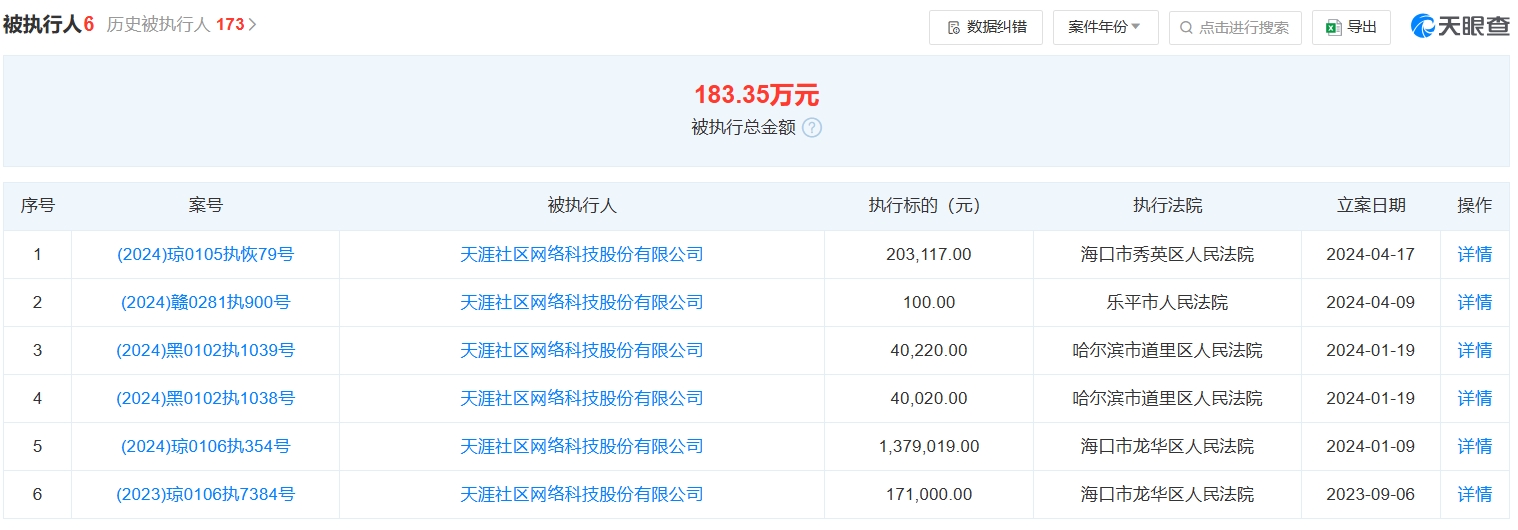Click the 数据纠错 button

click(986, 27)
